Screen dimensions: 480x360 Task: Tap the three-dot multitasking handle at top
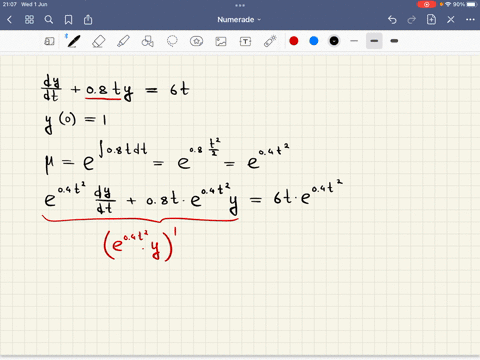(x=240, y=5)
